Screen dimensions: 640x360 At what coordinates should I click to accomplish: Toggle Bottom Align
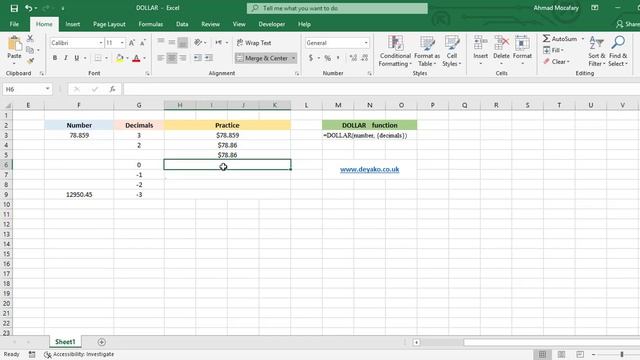coord(183,42)
